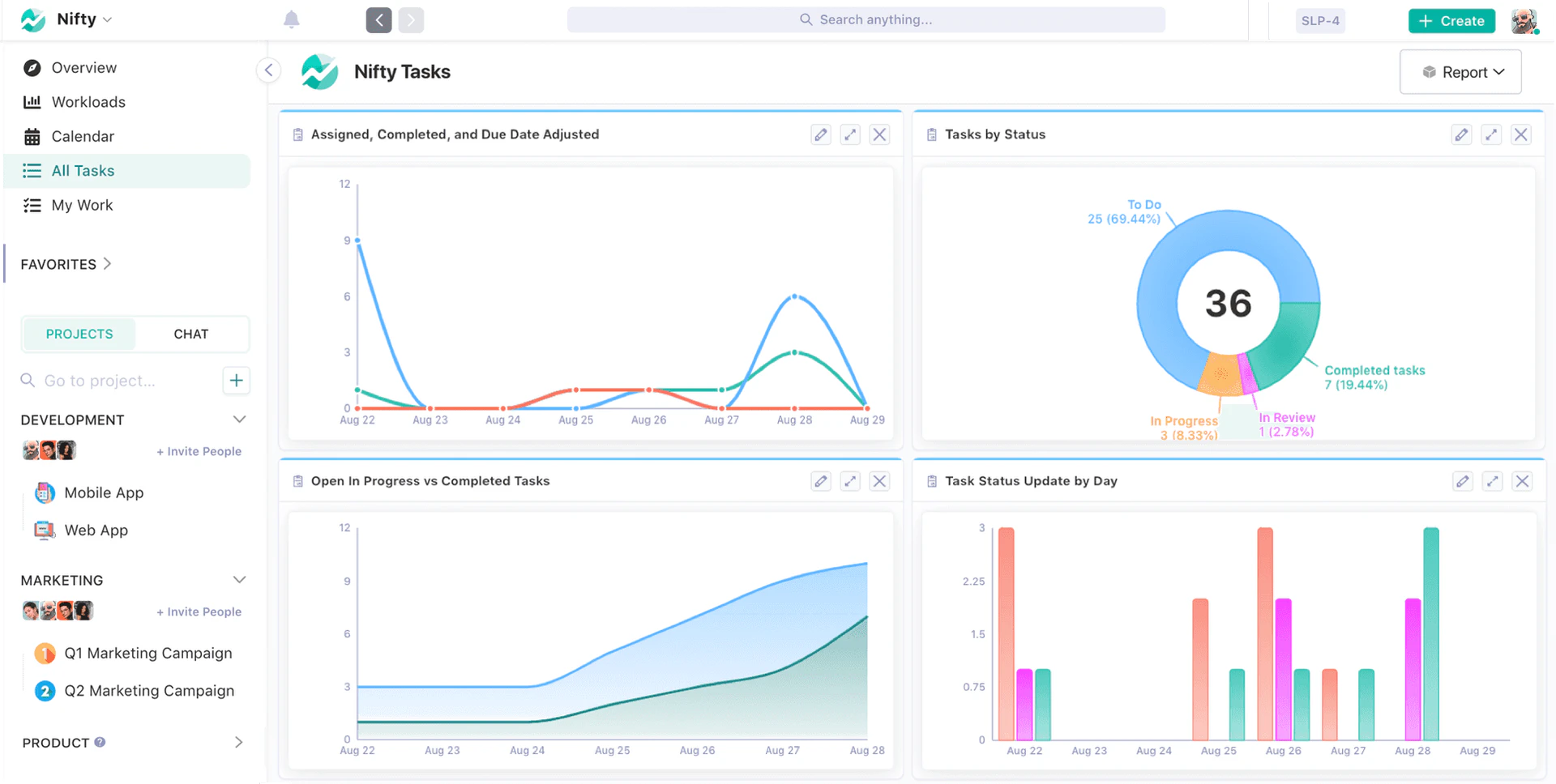This screenshot has width=1556, height=784.
Task: Click the plus icon to add a project
Action: 236,380
